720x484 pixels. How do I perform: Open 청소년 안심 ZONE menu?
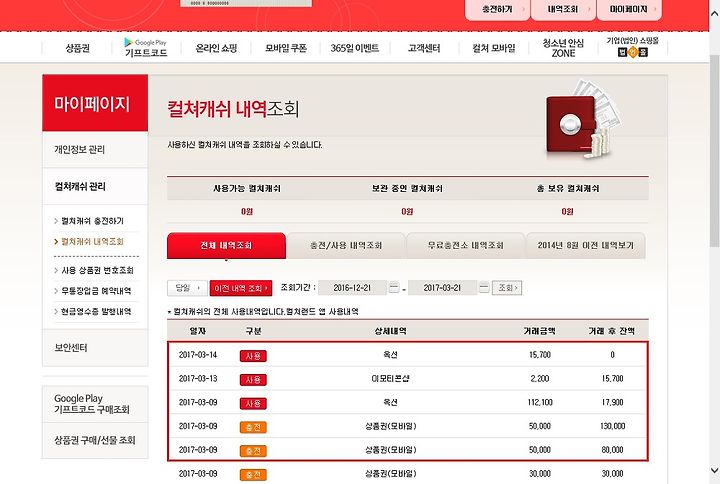[563, 48]
